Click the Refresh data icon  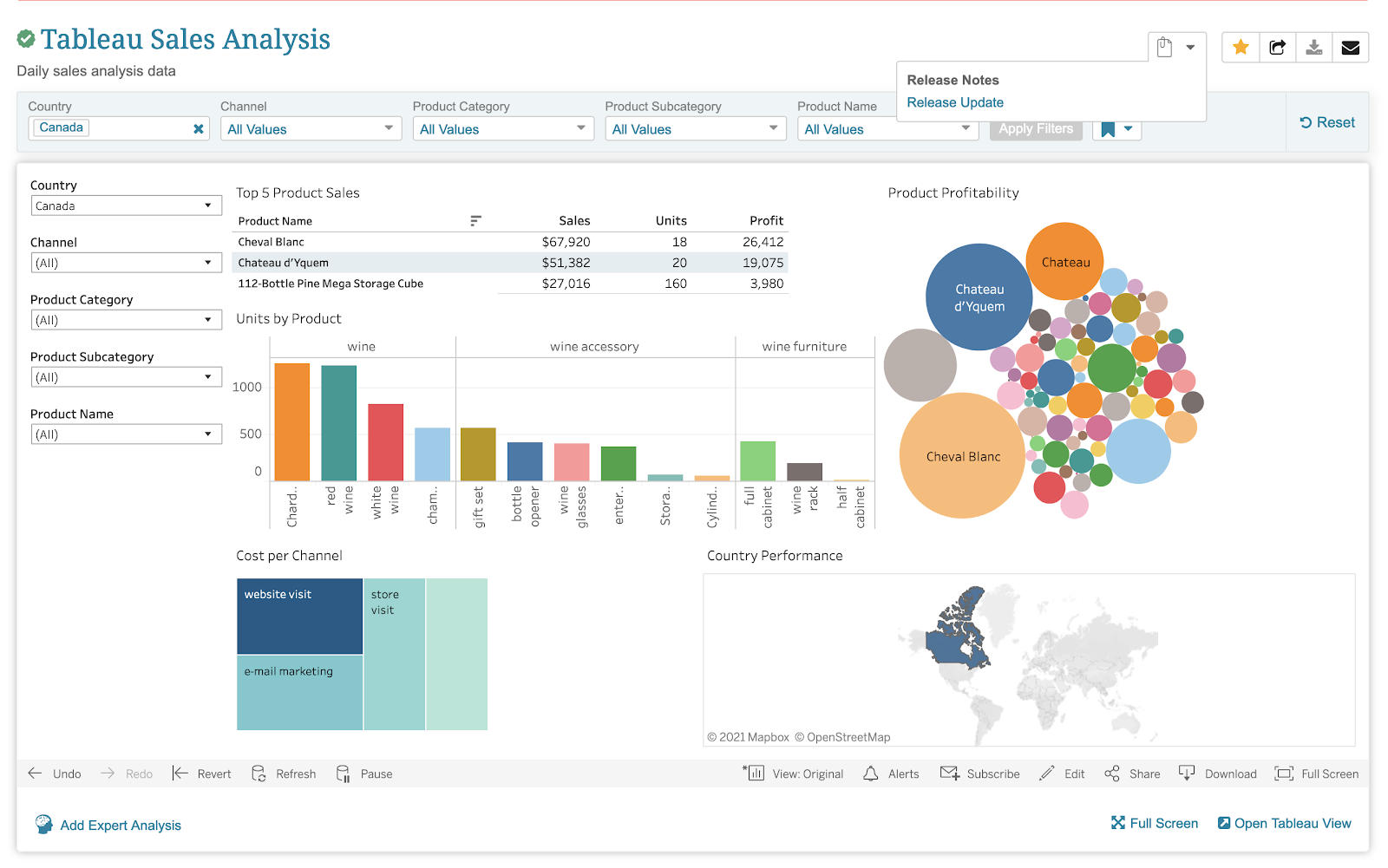tap(259, 773)
